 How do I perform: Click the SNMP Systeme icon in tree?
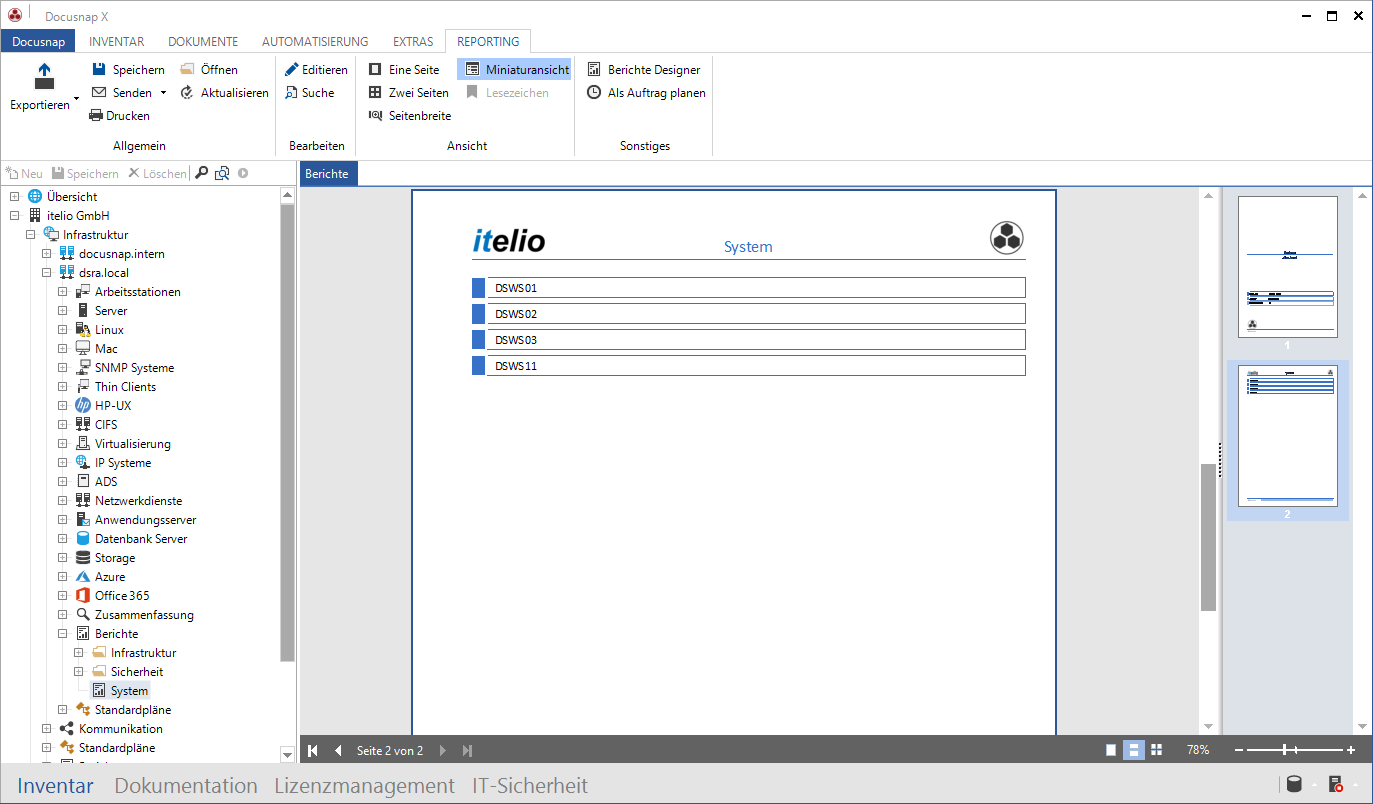click(83, 368)
